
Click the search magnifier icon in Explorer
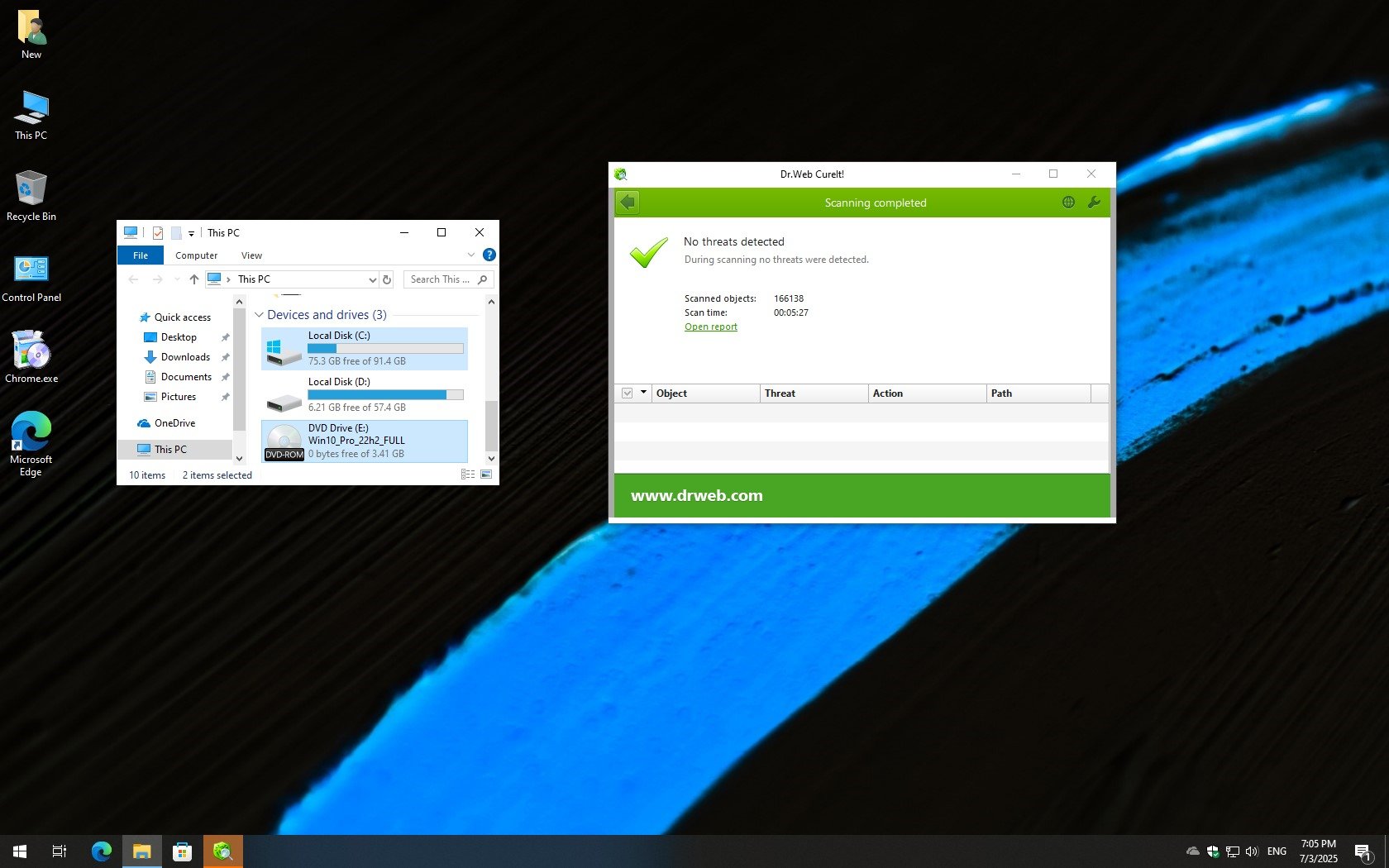[483, 279]
